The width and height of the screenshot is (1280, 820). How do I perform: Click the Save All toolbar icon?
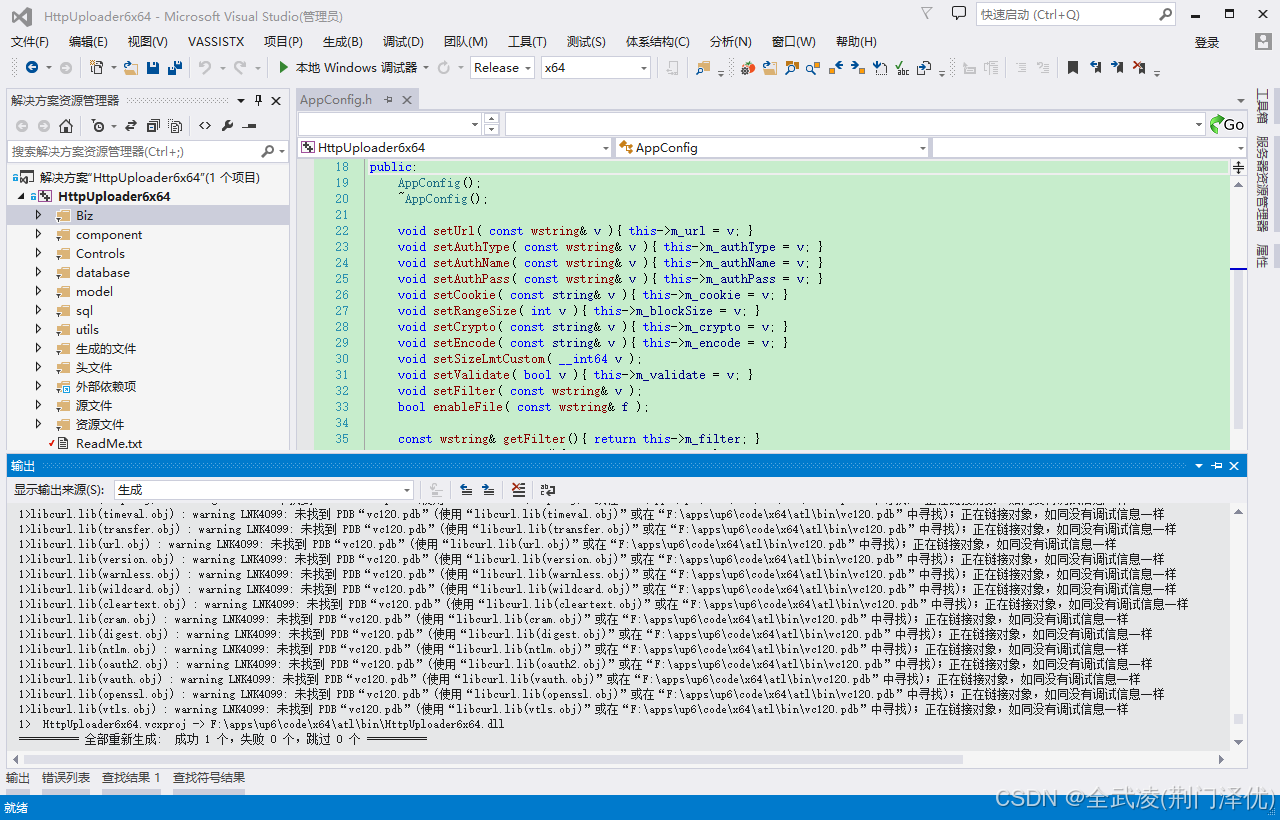pos(174,68)
